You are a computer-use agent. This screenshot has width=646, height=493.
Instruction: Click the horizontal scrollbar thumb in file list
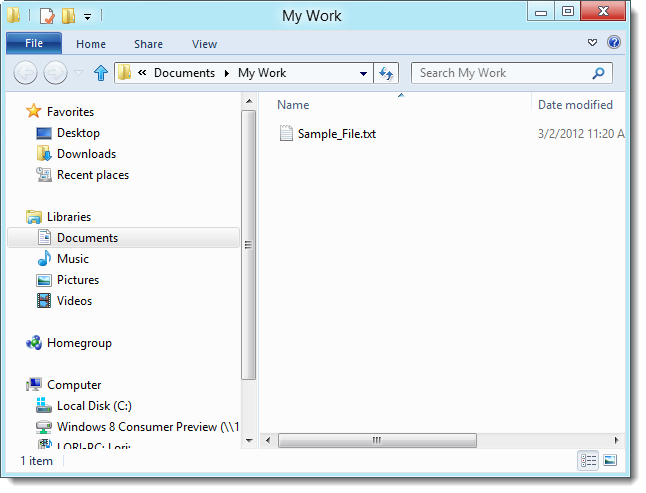pos(377,440)
